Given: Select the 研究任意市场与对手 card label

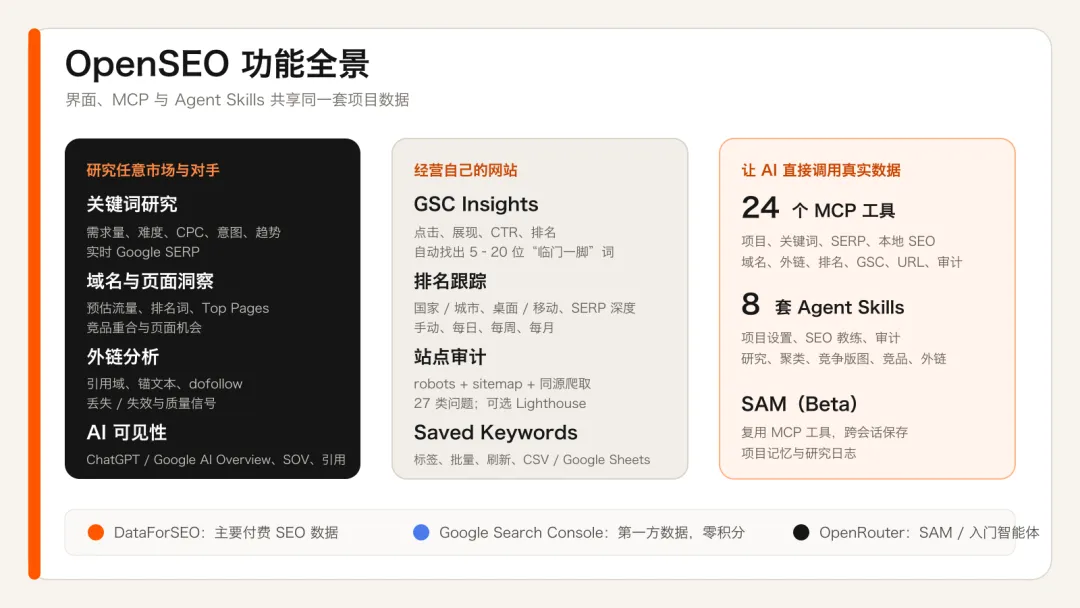Looking at the screenshot, I should (153, 170).
